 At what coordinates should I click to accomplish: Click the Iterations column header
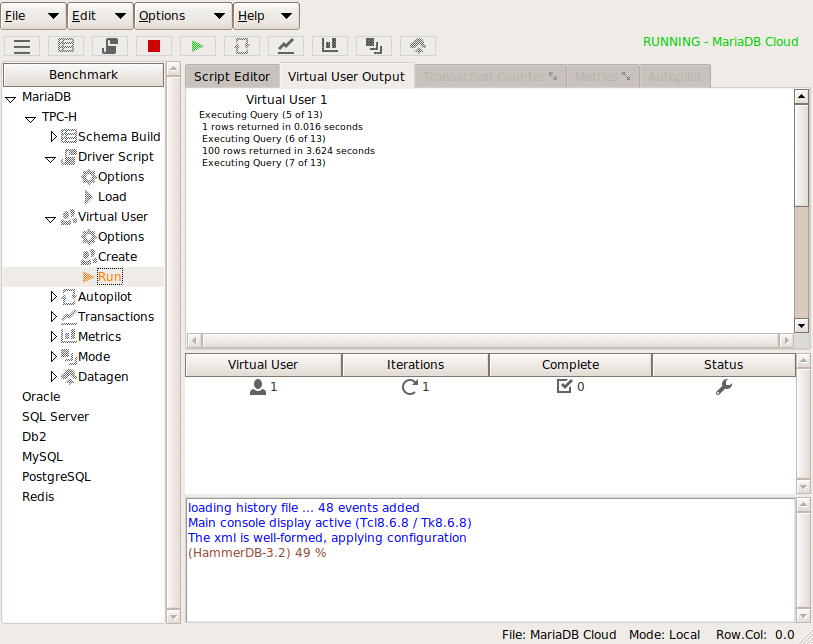[x=415, y=365]
